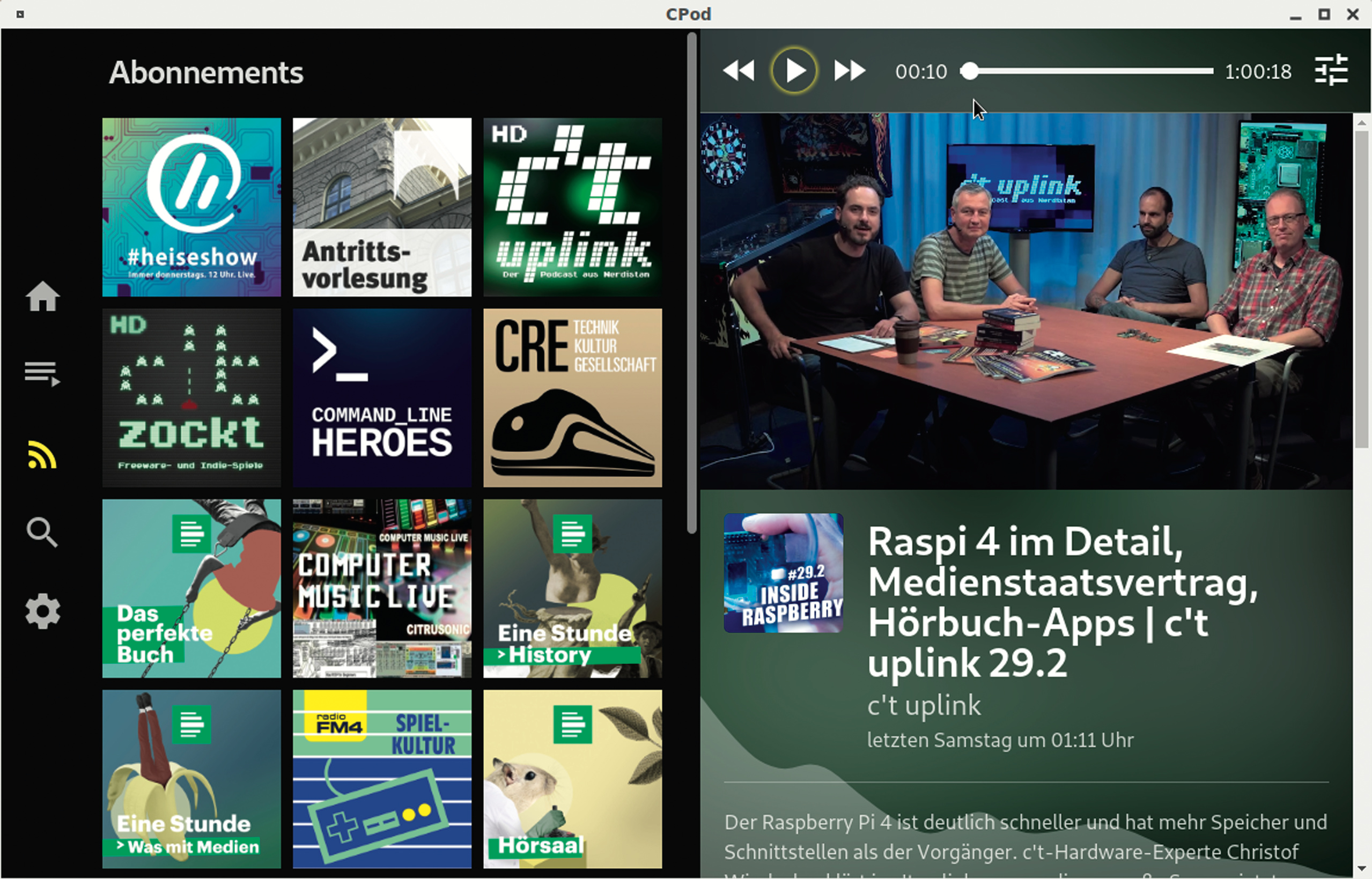
Task: Open the Home view in sidebar
Action: click(x=42, y=297)
